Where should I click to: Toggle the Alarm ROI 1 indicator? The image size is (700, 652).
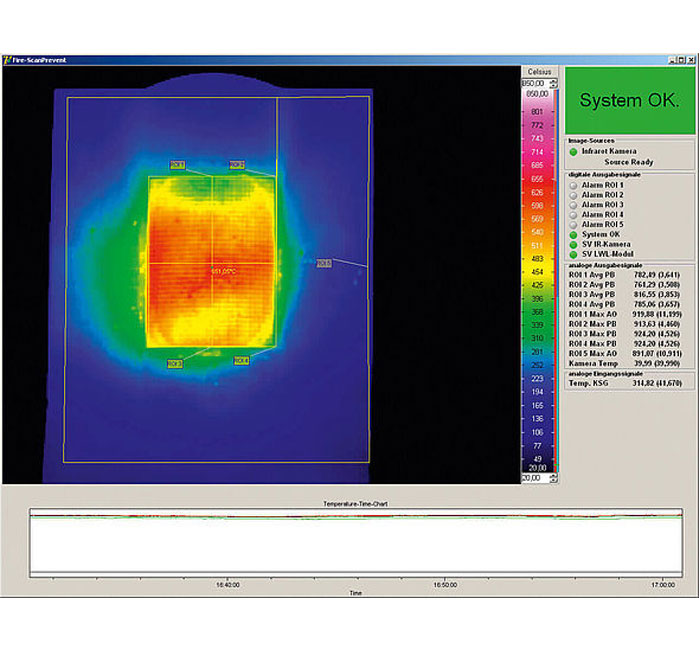pyautogui.click(x=572, y=185)
